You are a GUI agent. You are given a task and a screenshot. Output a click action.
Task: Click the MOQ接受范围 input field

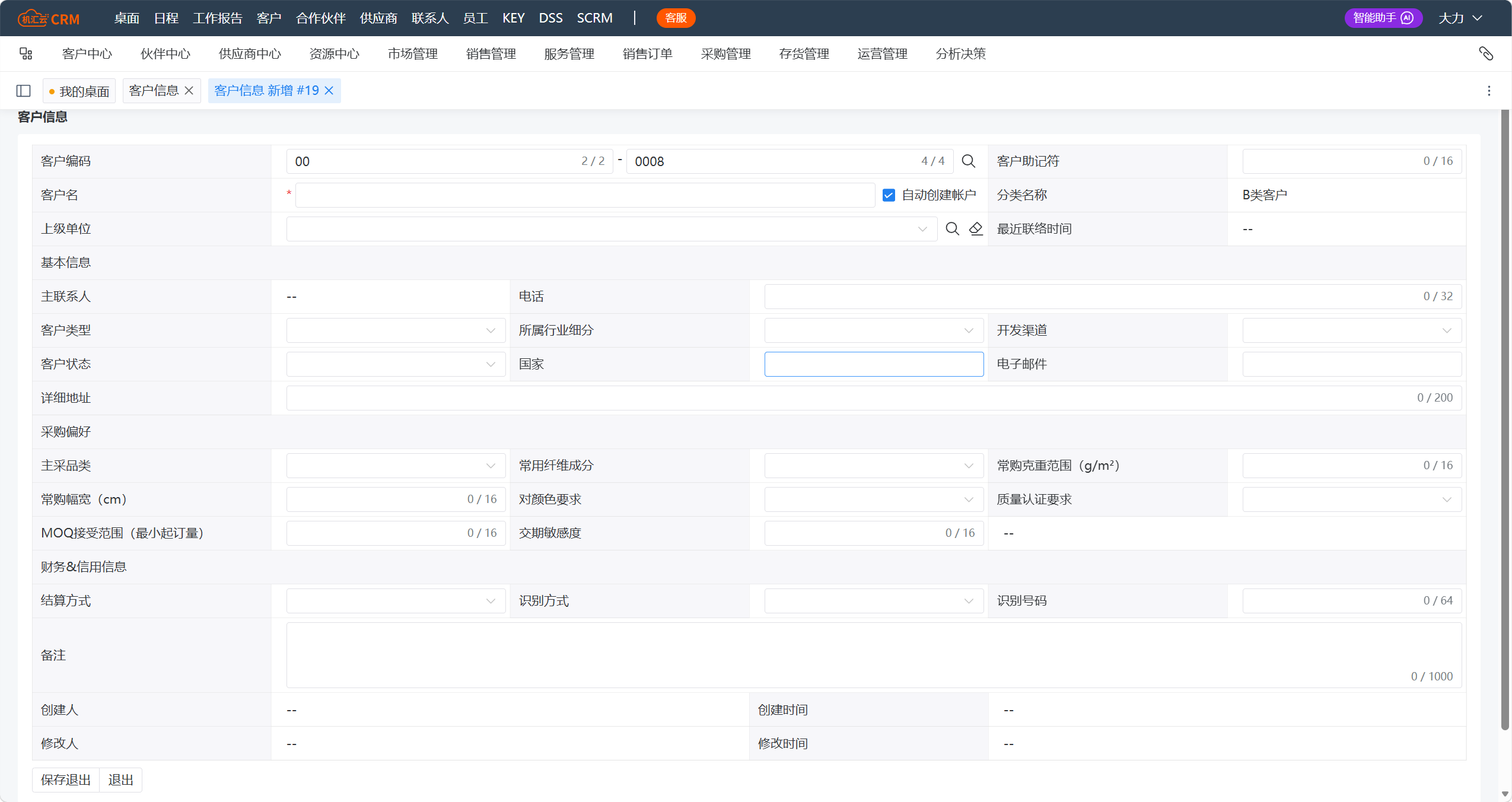pyautogui.click(x=396, y=533)
